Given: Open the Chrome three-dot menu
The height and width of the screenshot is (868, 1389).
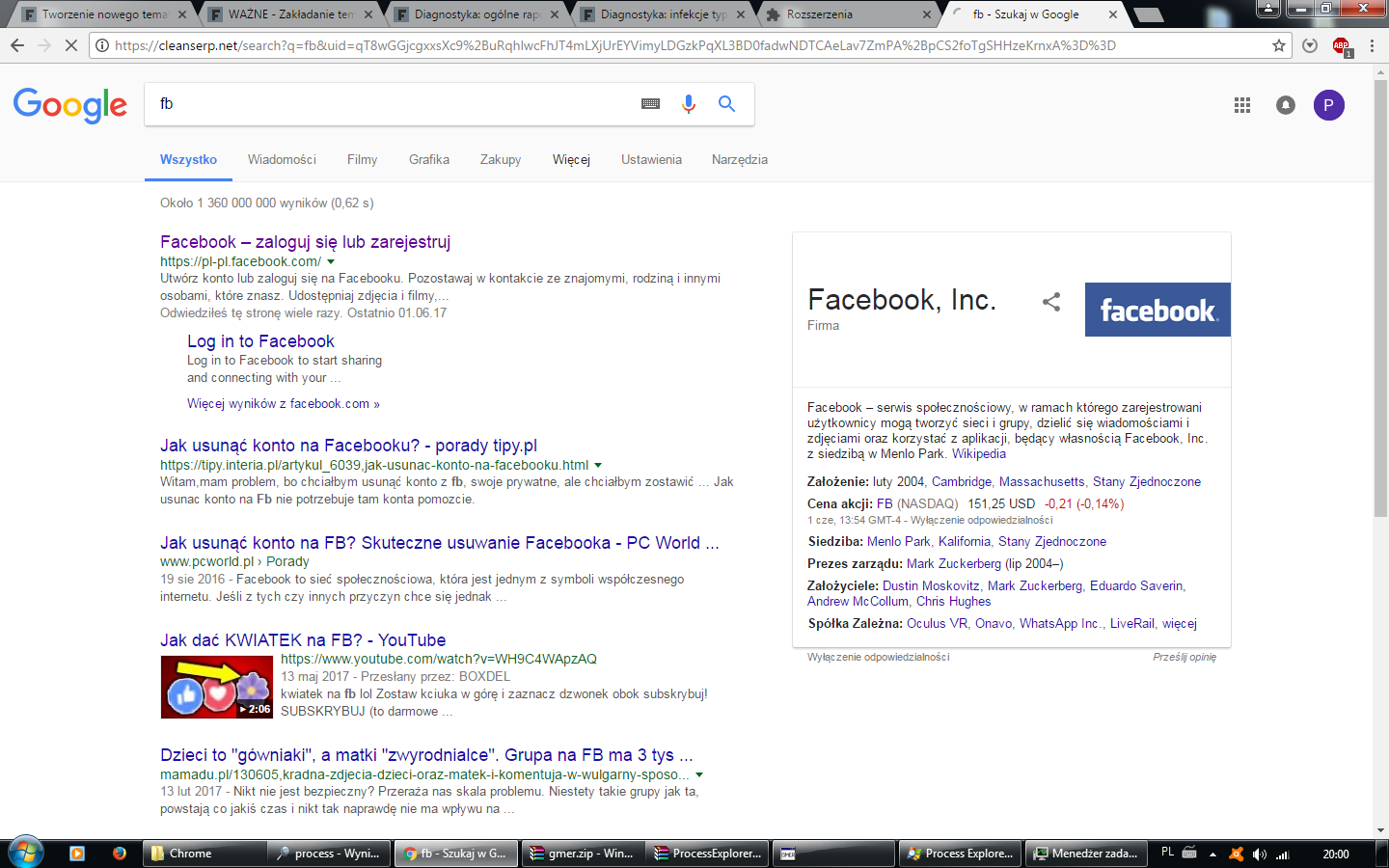Looking at the screenshot, I should (x=1372, y=45).
